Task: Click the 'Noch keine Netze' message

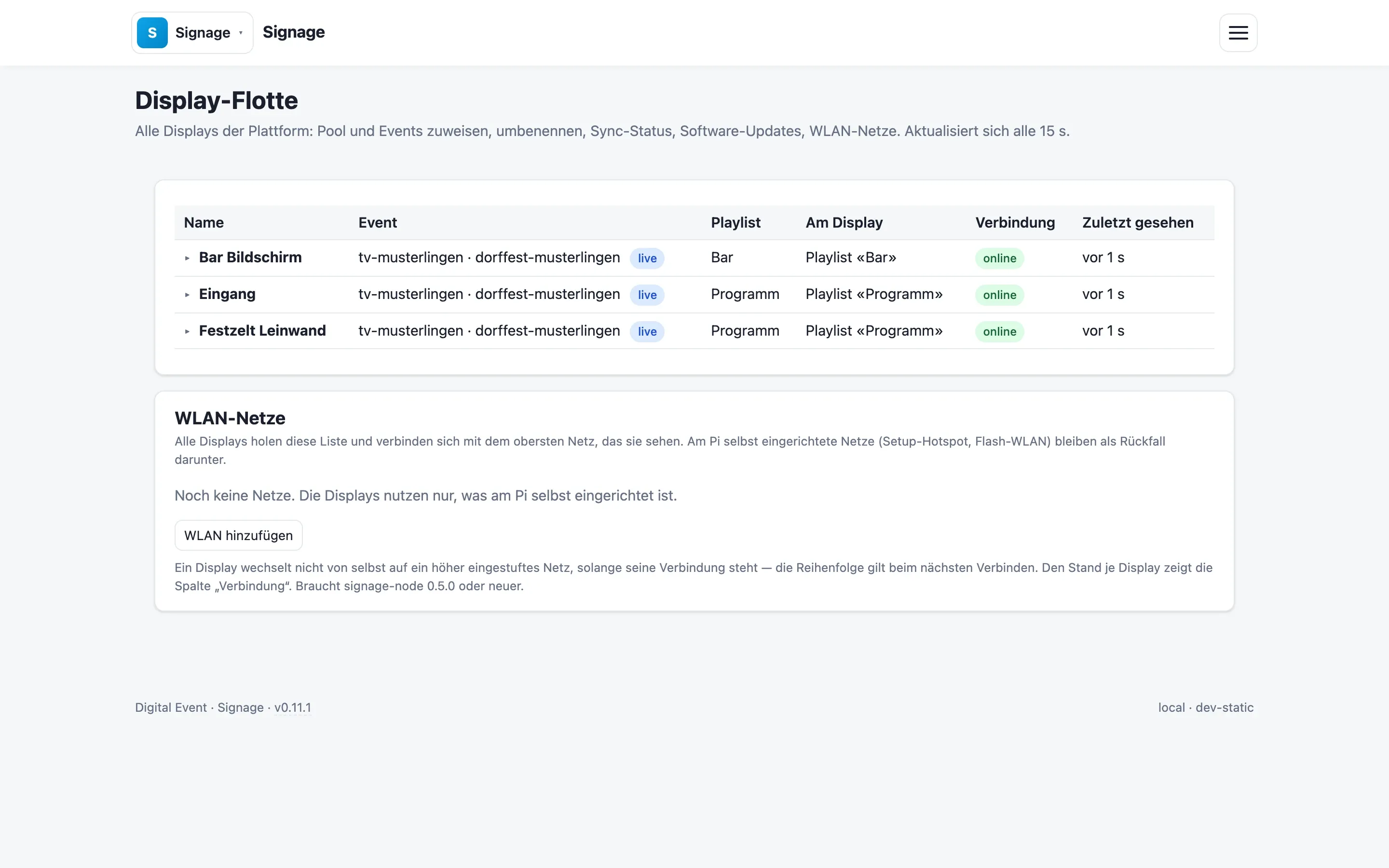Action: (x=425, y=495)
